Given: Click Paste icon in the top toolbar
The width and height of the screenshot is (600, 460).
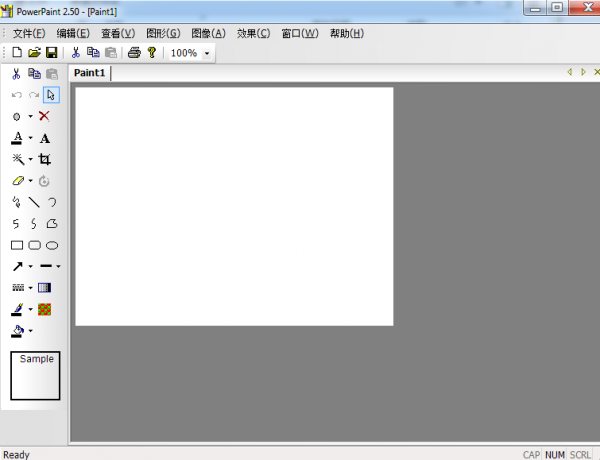Looking at the screenshot, I should 111,52.
